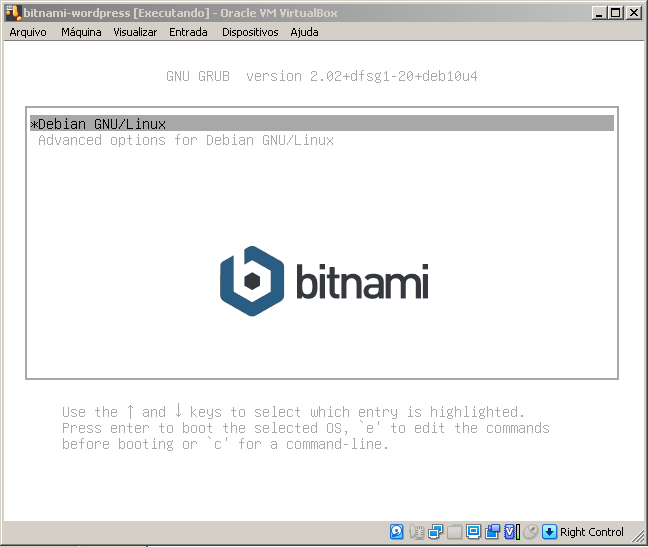
Task: Click the audio microphone status icon
Action: point(417,532)
